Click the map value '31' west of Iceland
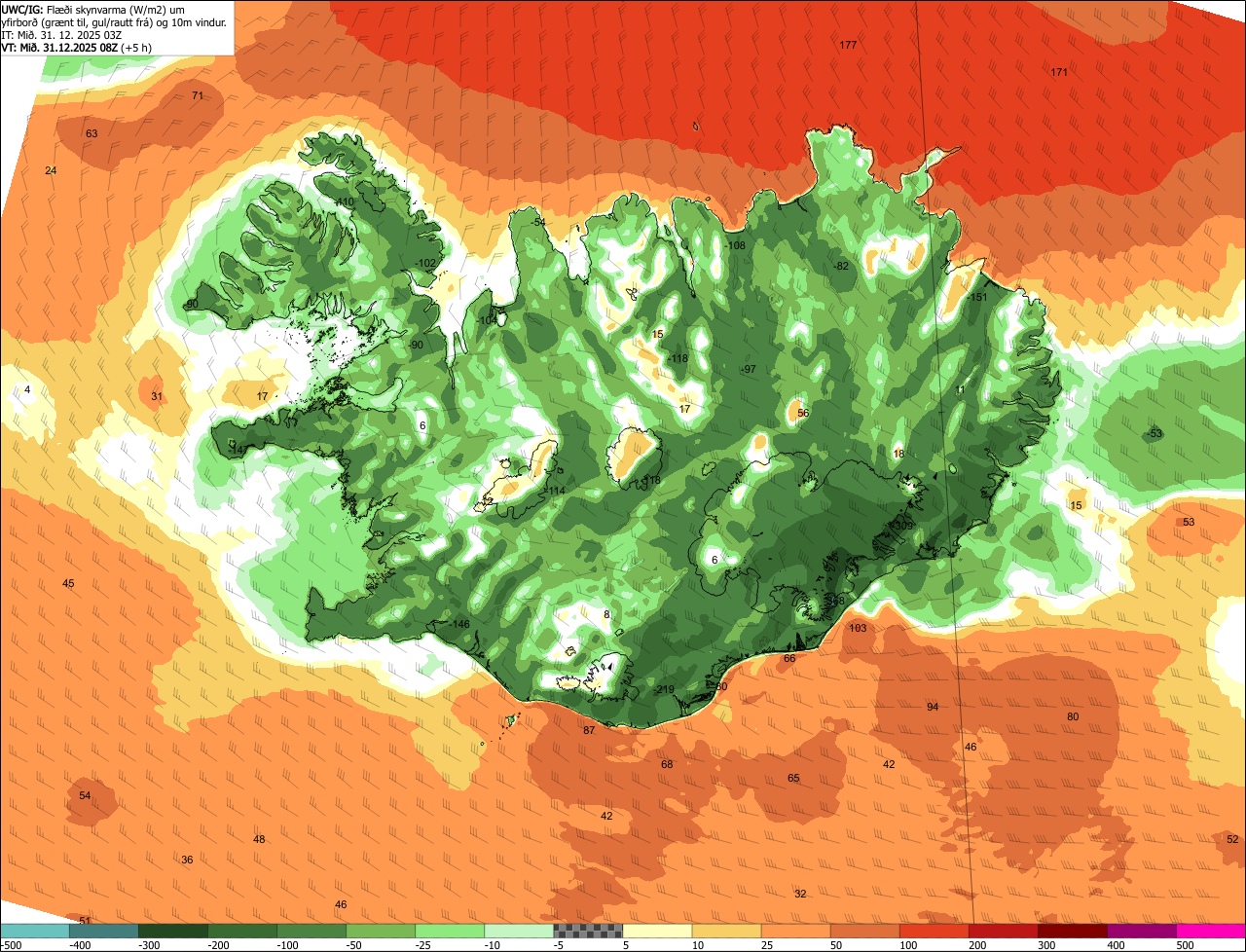 coord(157,396)
